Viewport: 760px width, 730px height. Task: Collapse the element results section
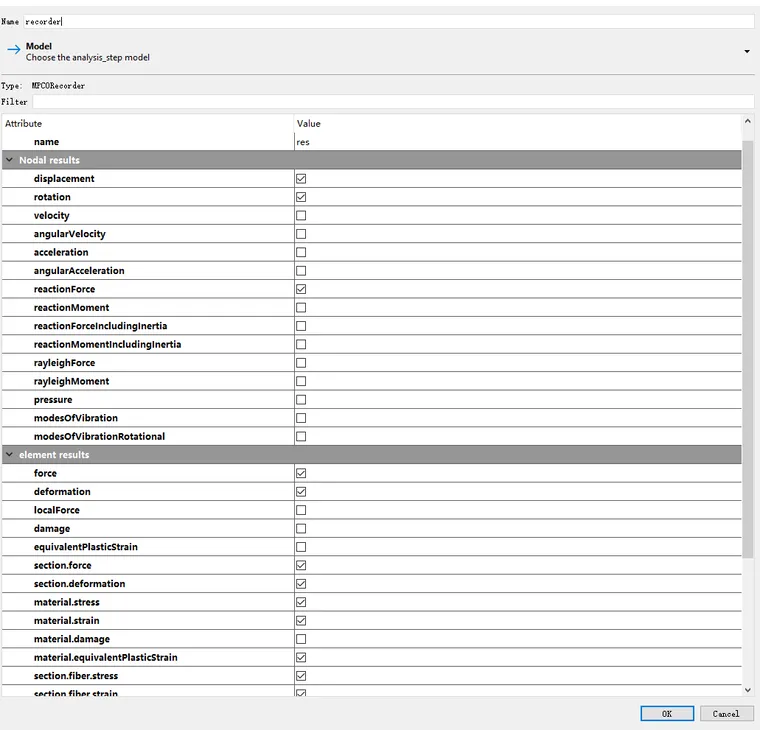pyautogui.click(x=10, y=455)
